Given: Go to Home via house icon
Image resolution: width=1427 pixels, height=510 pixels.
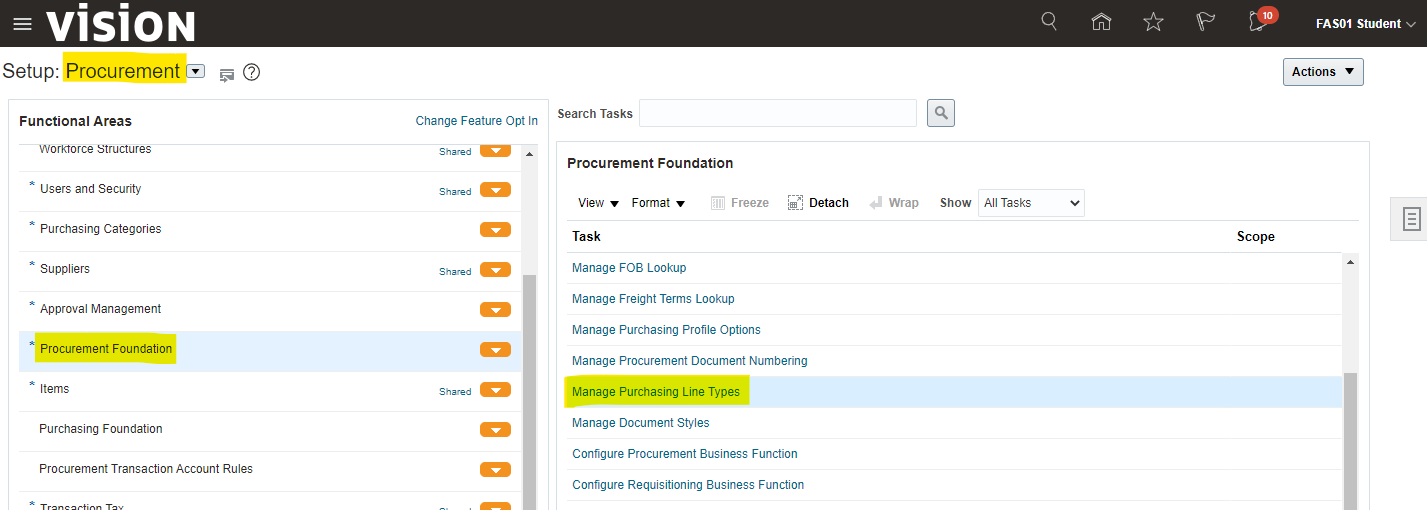Looking at the screenshot, I should pyautogui.click(x=1101, y=22).
